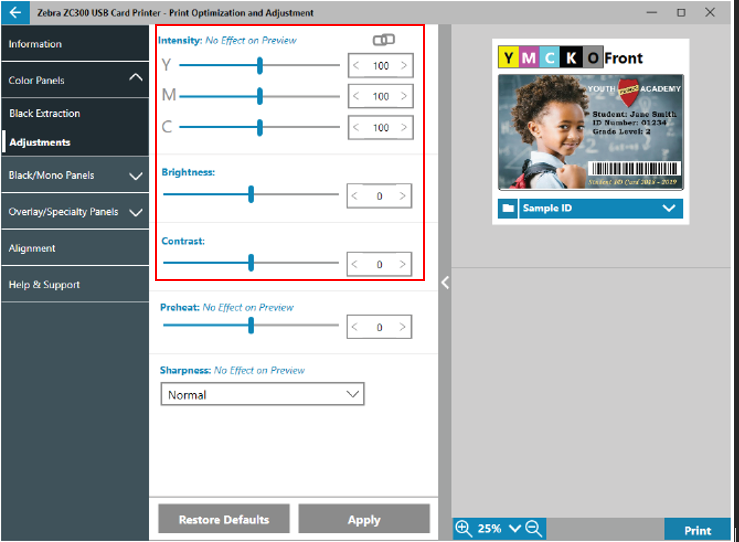
Task: Click the Front label above preview
Action: point(623,58)
